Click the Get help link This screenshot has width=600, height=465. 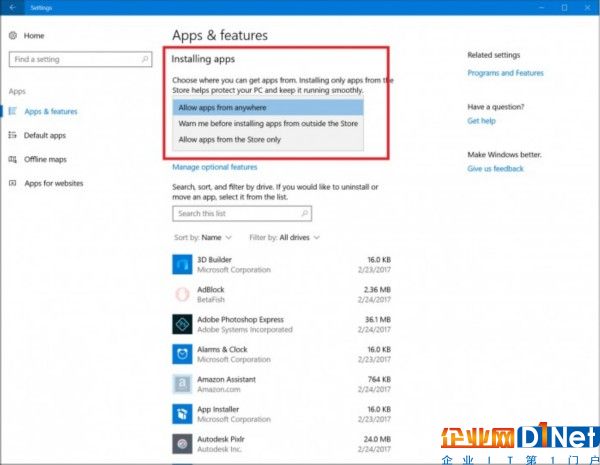point(481,121)
